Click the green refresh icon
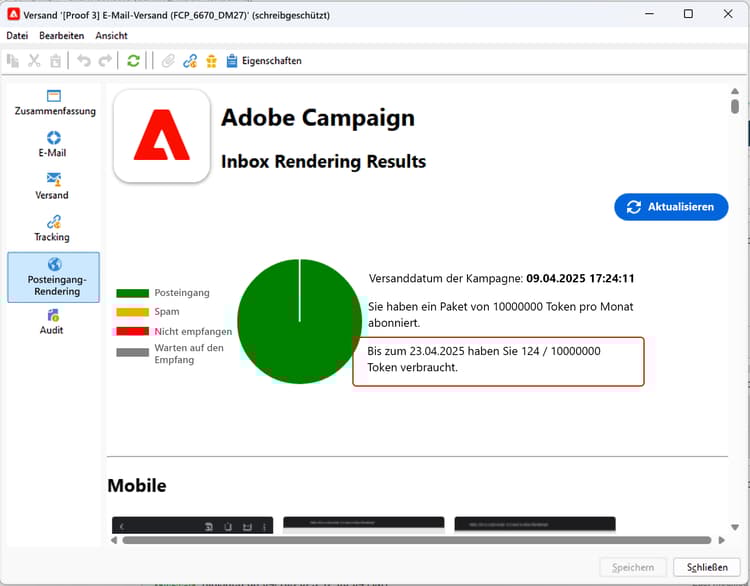750x586 pixels. (133, 61)
